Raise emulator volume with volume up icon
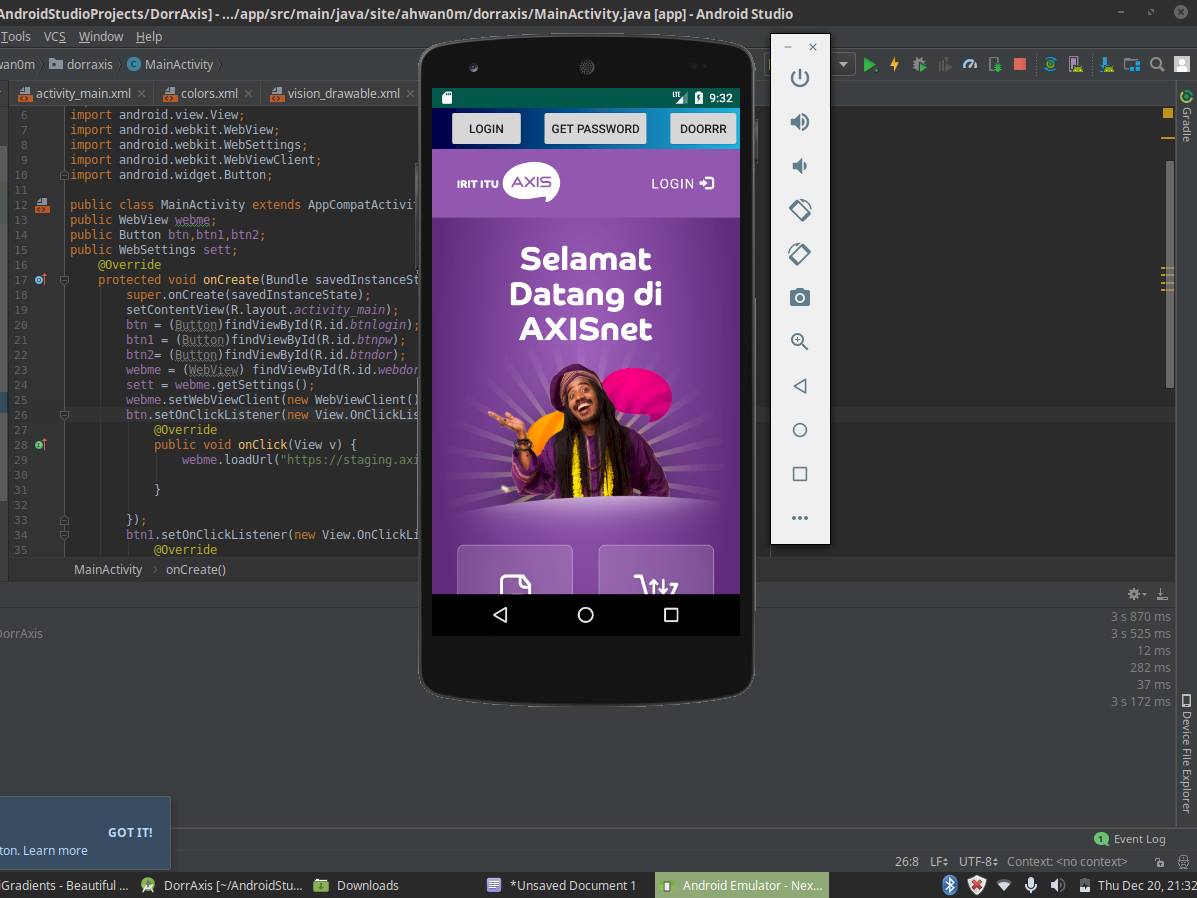1197x898 pixels. 799,122
